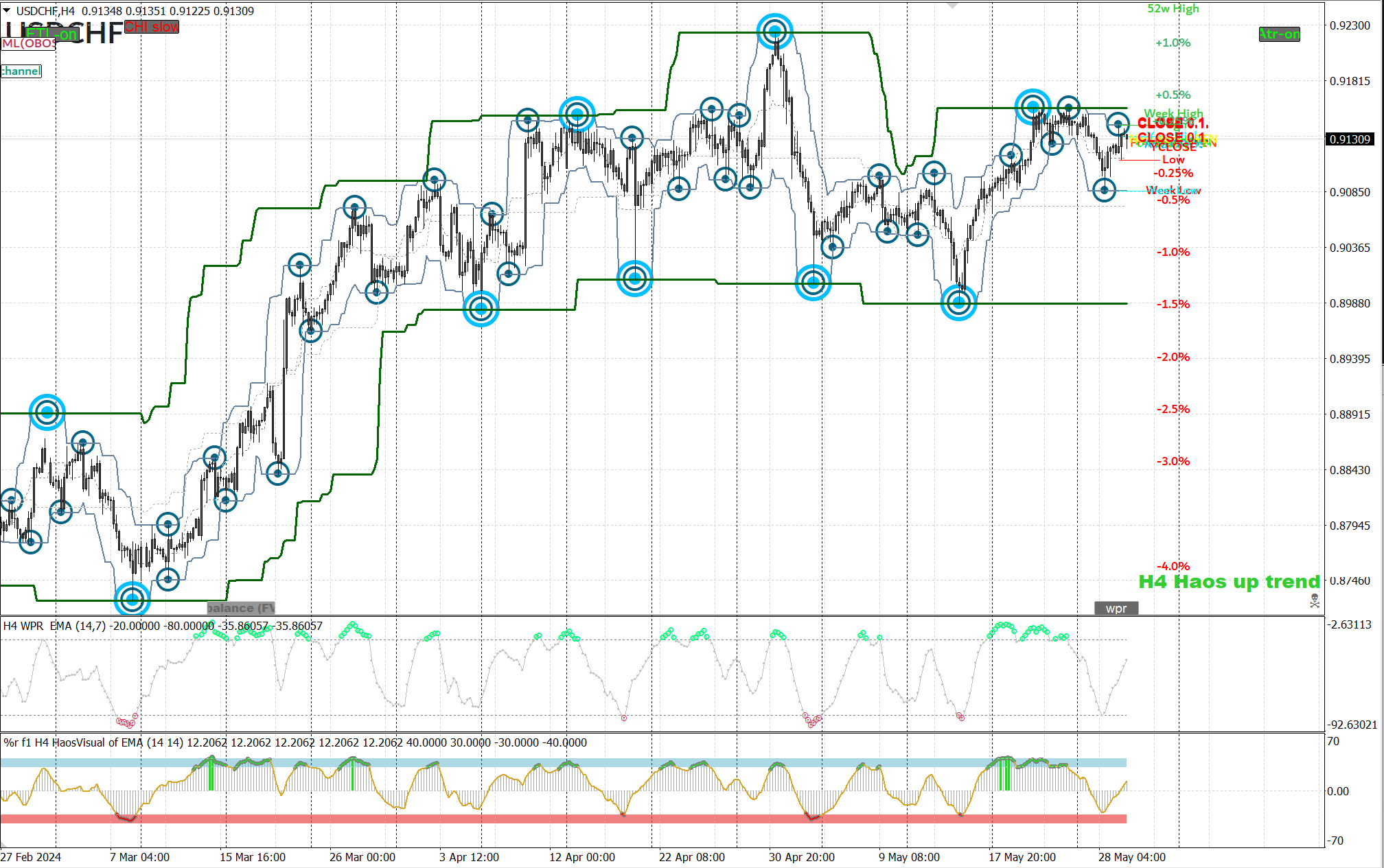Click the large cyan target marker at the lowest chart point
The width and height of the screenshot is (1384, 868).
[132, 600]
